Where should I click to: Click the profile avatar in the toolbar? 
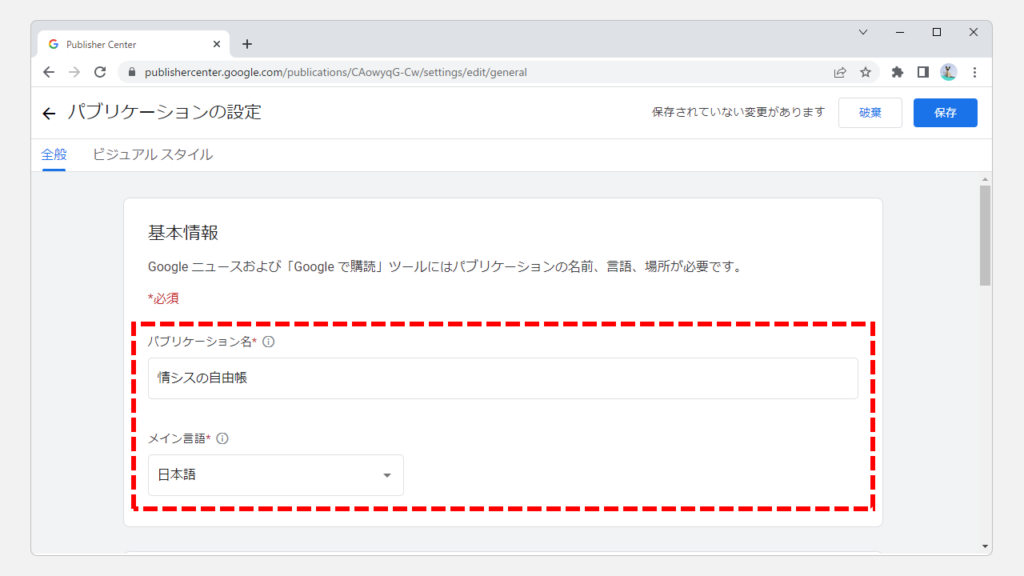(x=948, y=72)
